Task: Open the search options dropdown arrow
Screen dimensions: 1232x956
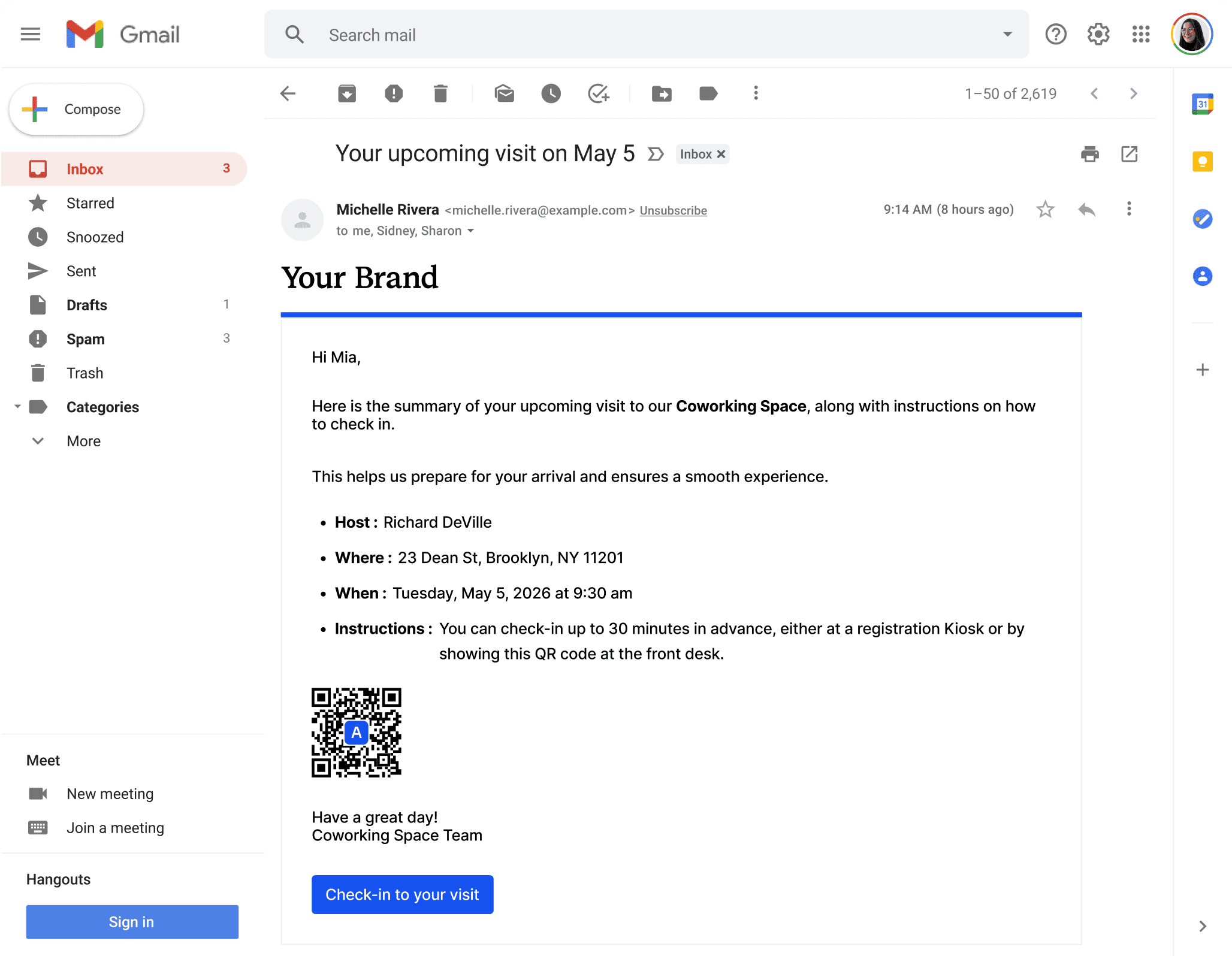Action: tap(1008, 35)
